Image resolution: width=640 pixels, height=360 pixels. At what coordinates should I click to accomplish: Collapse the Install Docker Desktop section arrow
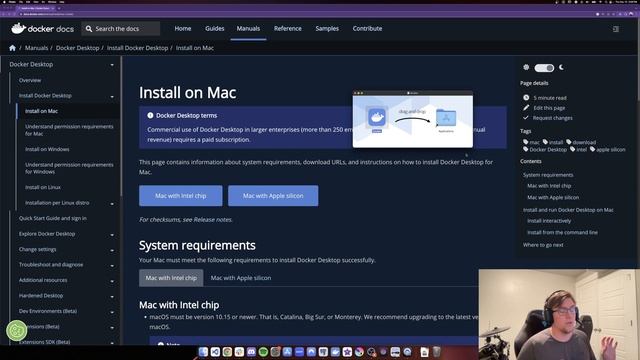click(x=112, y=97)
